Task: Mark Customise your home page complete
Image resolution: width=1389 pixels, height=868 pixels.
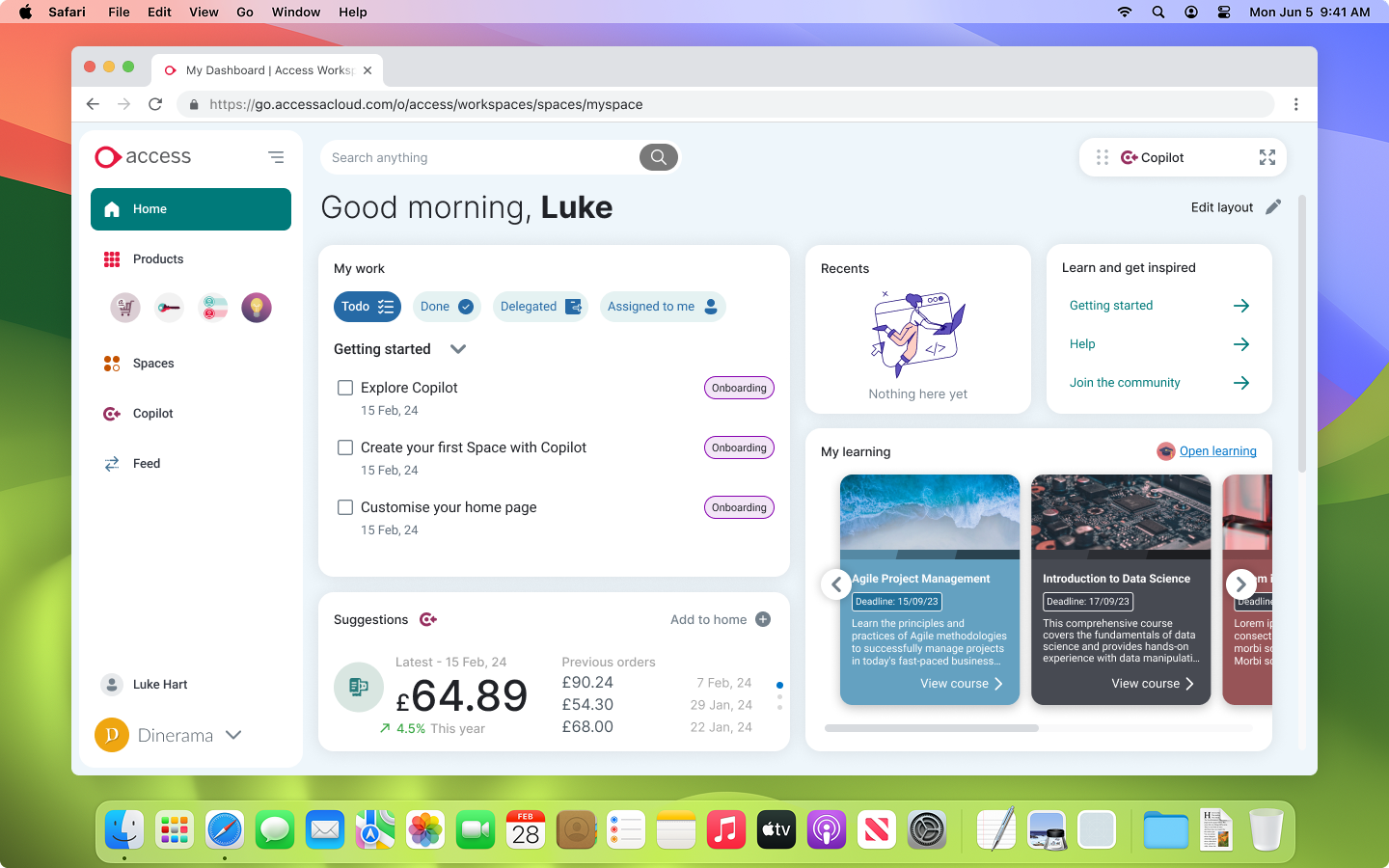Action: [x=345, y=507]
